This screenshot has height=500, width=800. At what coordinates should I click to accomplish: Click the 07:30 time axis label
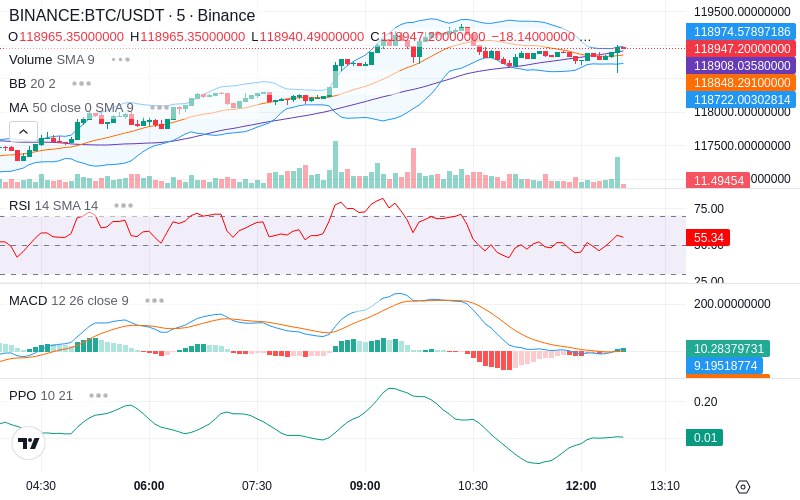[257, 486]
